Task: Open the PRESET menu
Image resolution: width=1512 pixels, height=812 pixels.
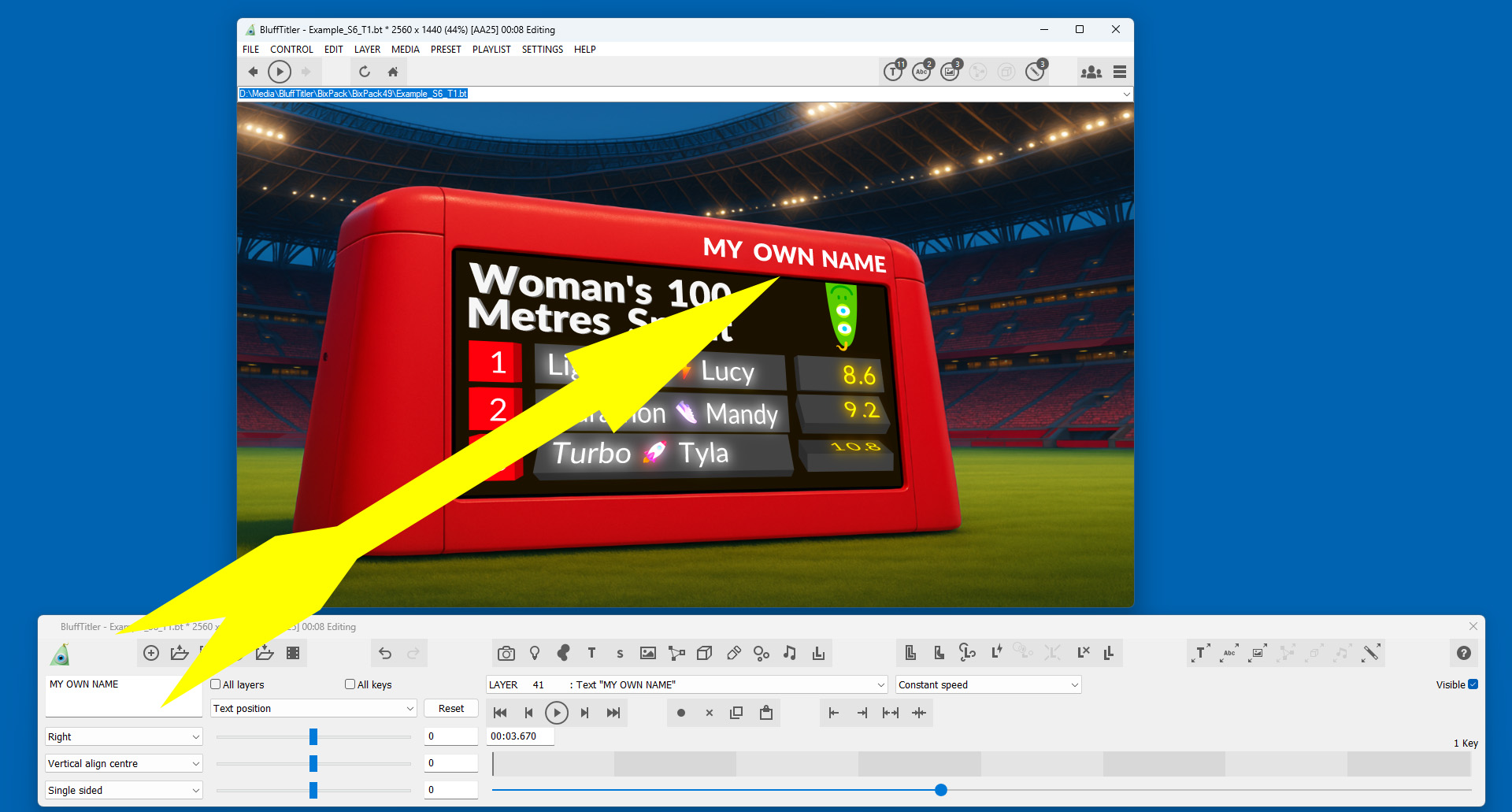Action: click(x=446, y=49)
